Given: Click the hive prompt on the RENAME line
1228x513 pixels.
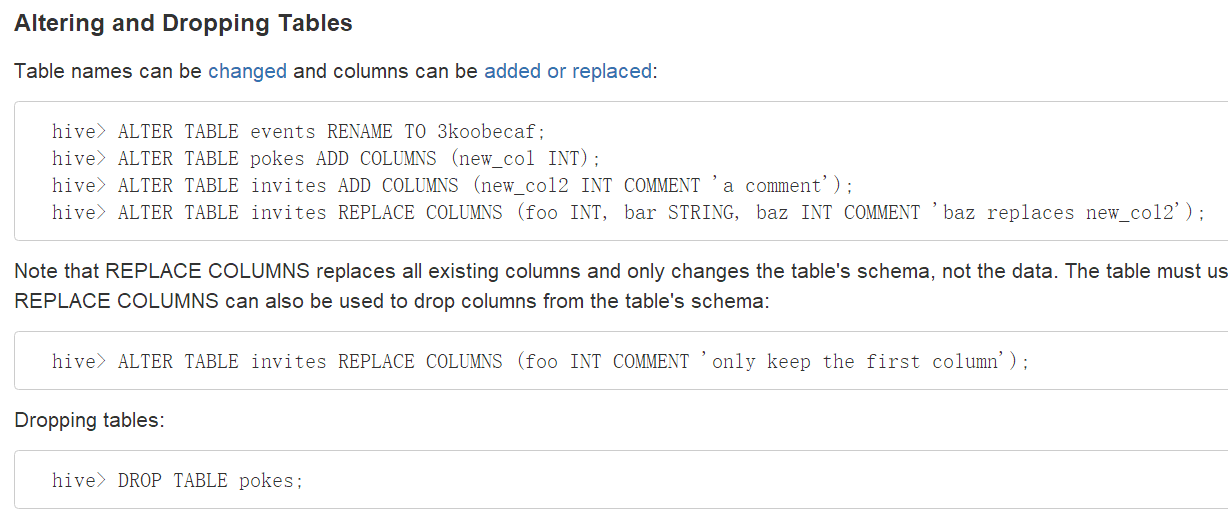Looking at the screenshot, I should [78, 131].
